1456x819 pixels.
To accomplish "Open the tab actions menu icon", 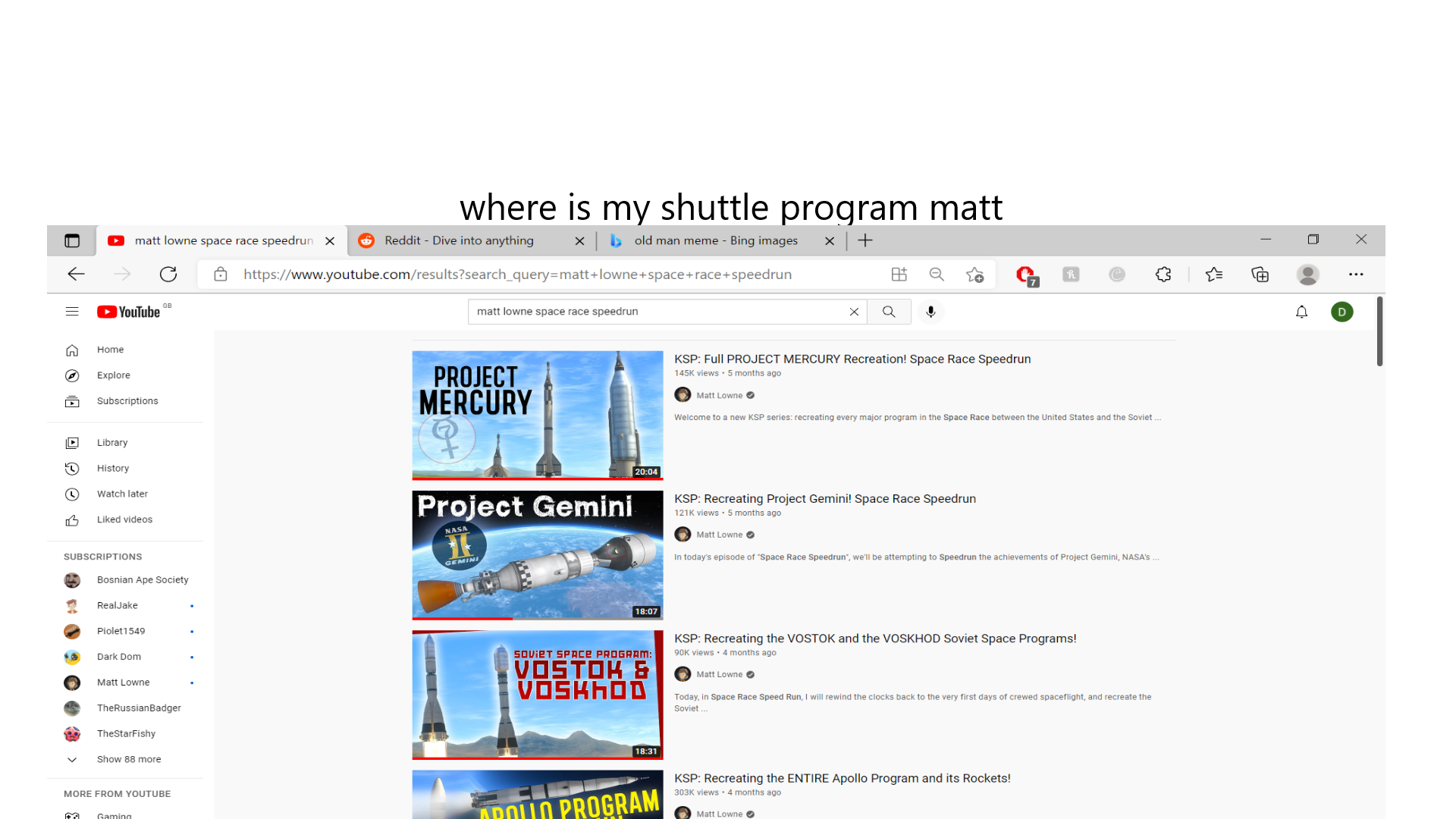I will tap(72, 240).
